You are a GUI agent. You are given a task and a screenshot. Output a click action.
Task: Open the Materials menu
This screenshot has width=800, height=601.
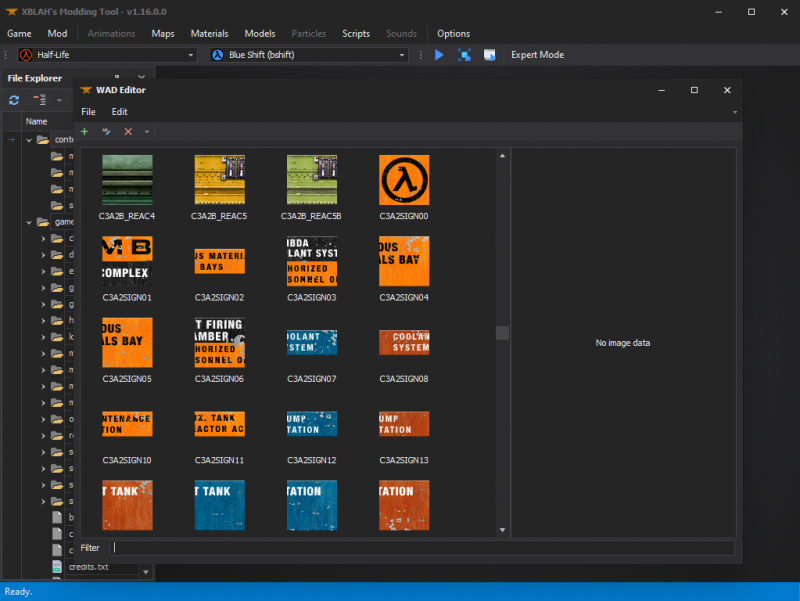209,33
